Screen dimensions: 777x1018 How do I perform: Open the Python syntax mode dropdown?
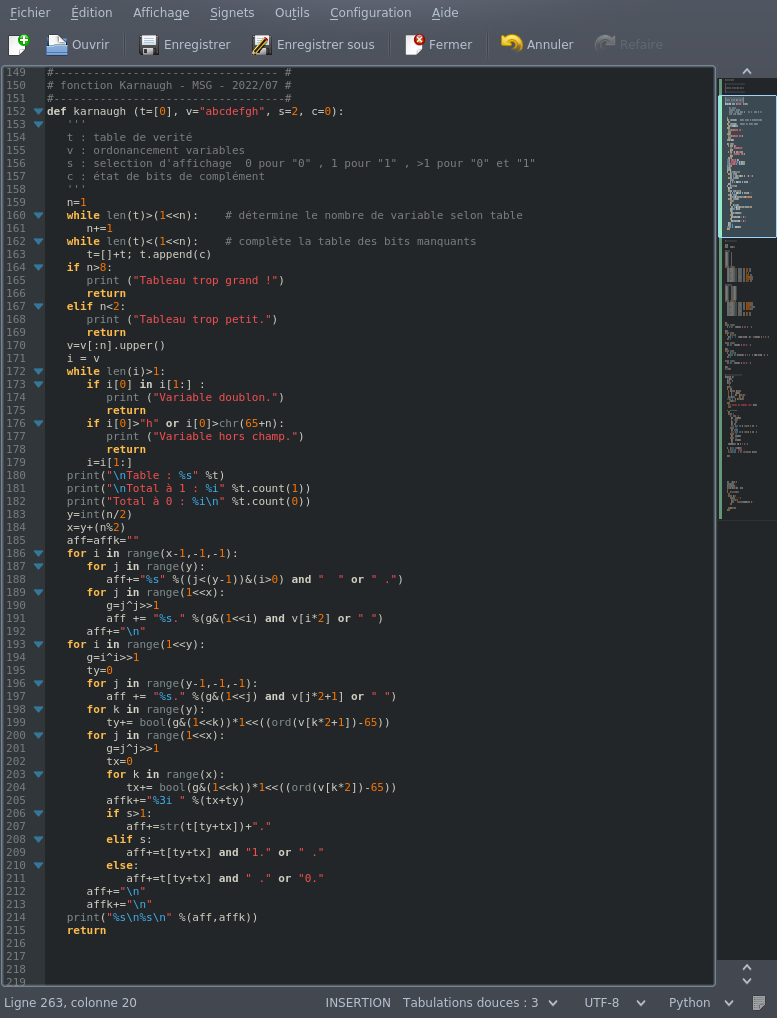(x=701, y=1002)
